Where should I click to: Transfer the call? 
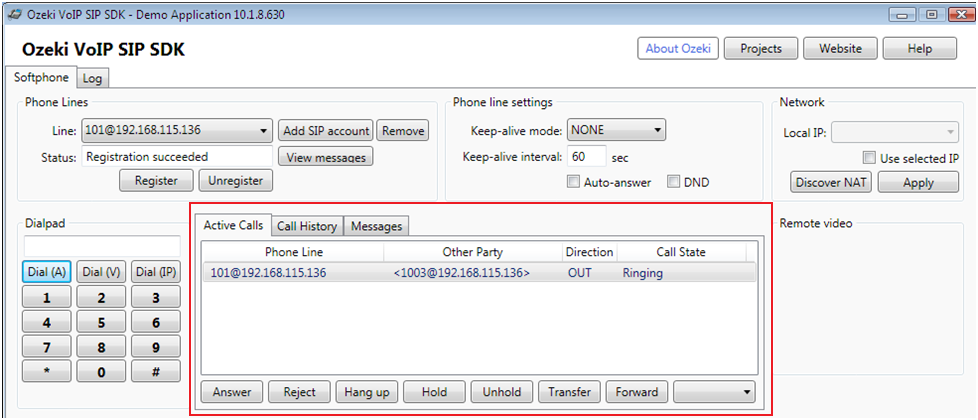[x=569, y=392]
